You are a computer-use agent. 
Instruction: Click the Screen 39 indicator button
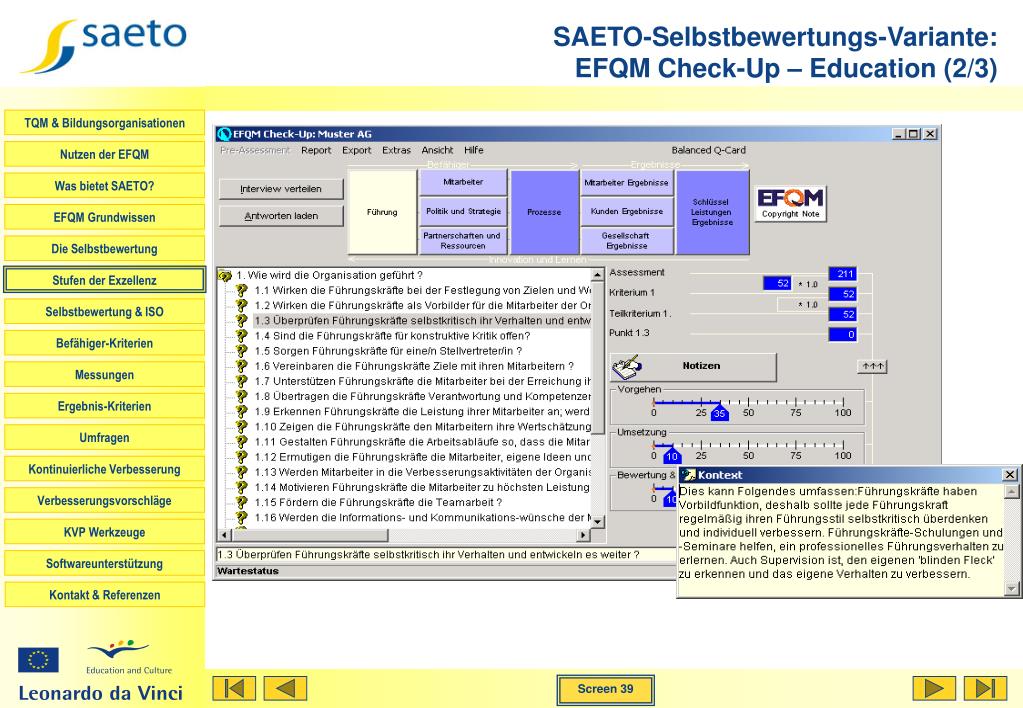[x=605, y=689]
